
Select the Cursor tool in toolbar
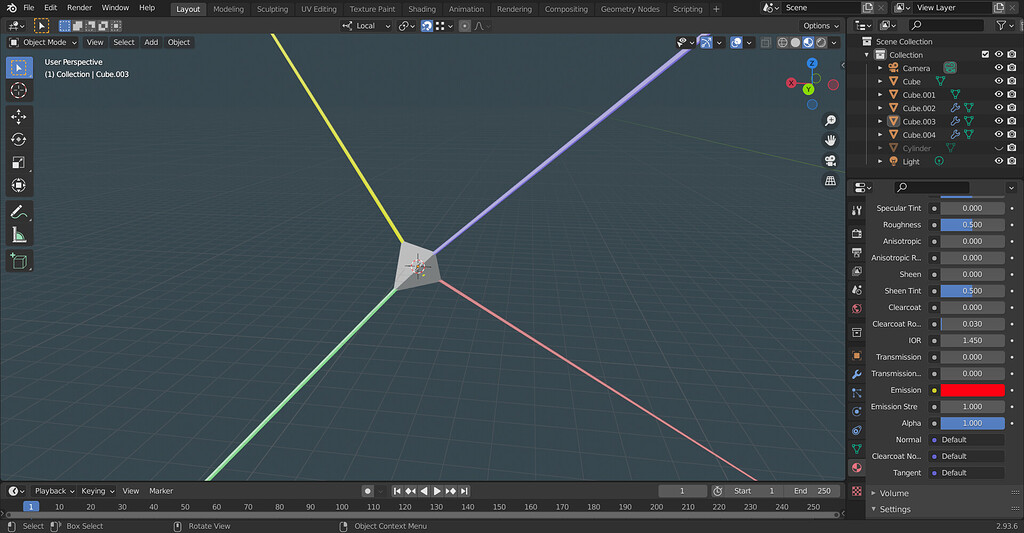coord(19,91)
